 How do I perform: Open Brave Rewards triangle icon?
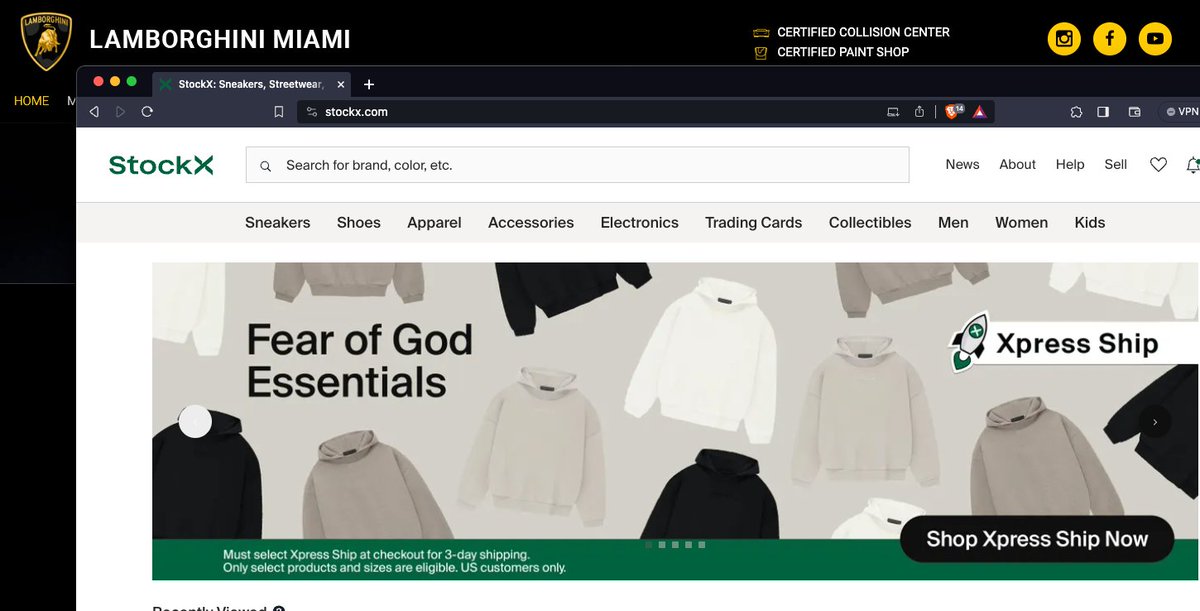tap(980, 112)
